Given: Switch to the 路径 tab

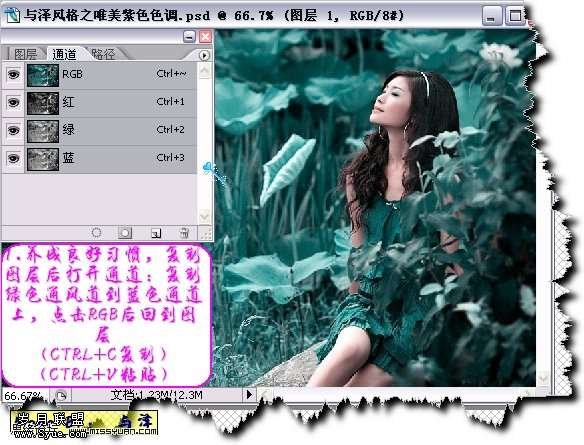Looking at the screenshot, I should 104,54.
